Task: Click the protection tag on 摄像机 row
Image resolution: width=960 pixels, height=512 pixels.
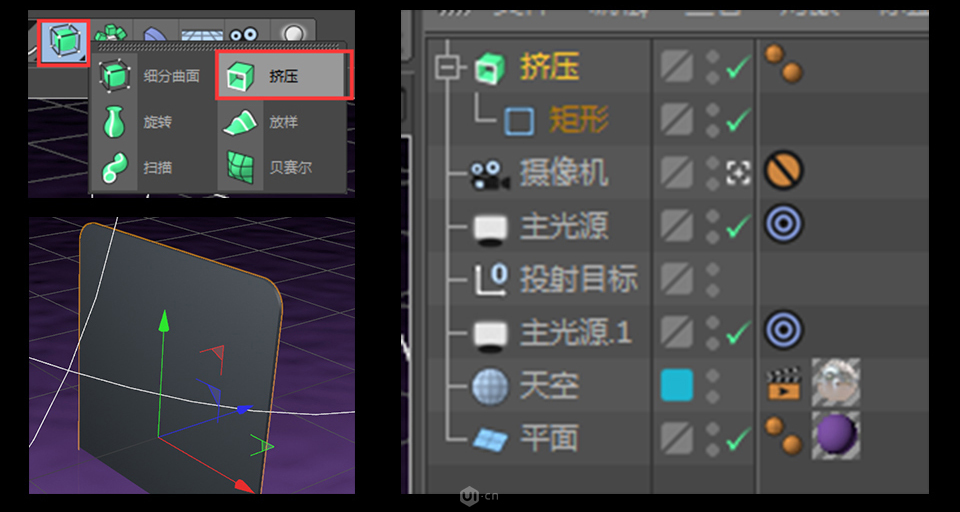Action: (784, 170)
